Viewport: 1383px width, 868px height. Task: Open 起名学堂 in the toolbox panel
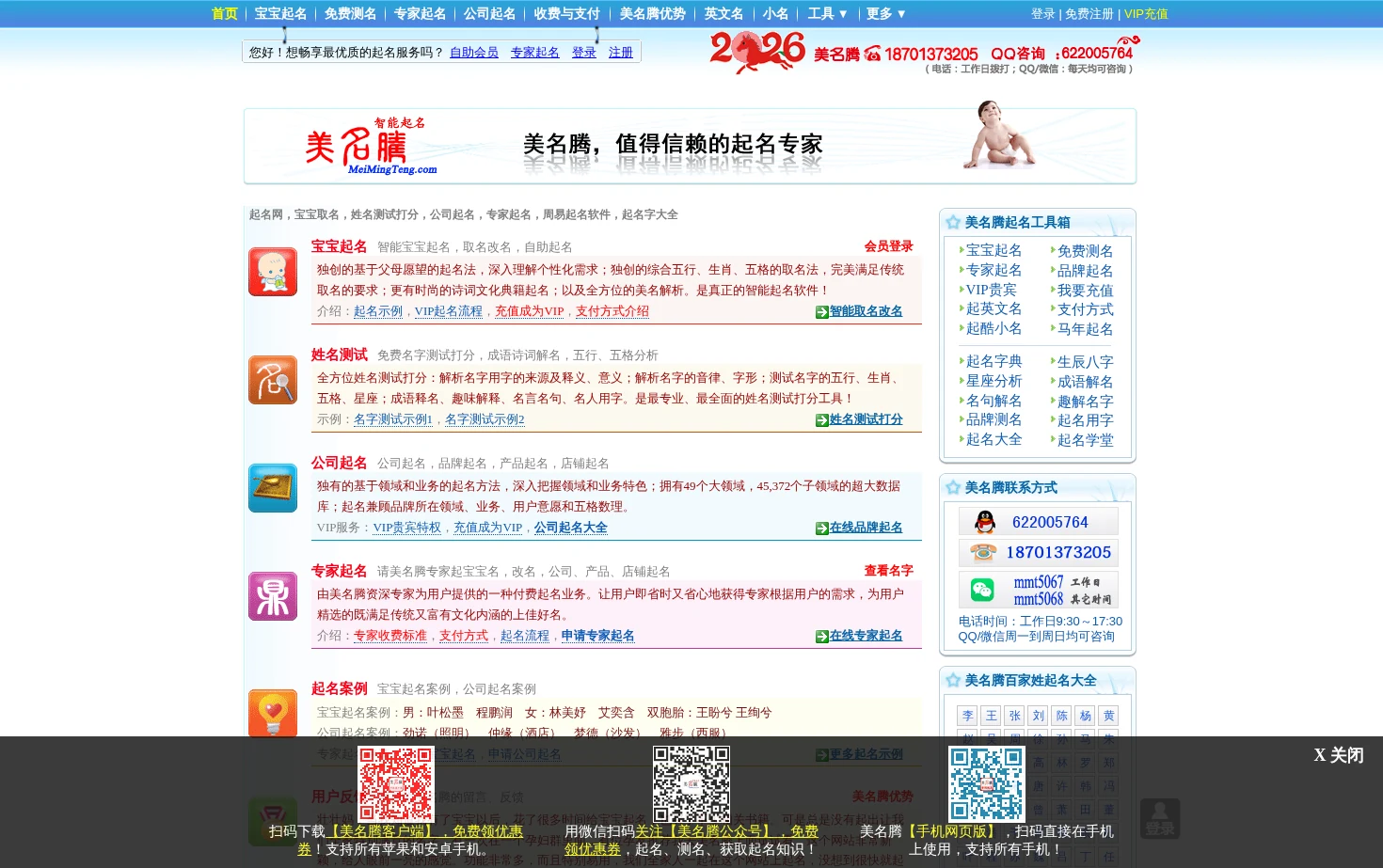point(1085,440)
